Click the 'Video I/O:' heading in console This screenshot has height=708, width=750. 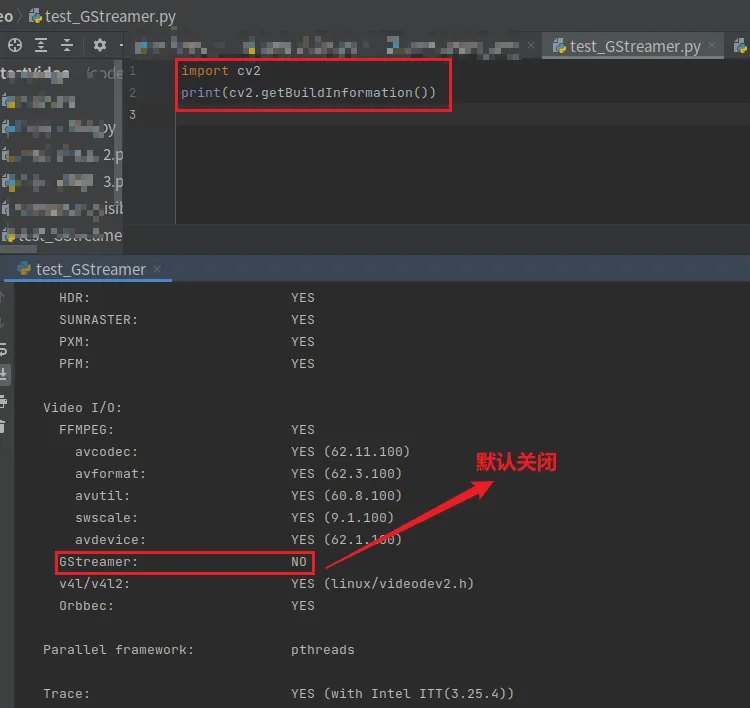click(x=82, y=408)
